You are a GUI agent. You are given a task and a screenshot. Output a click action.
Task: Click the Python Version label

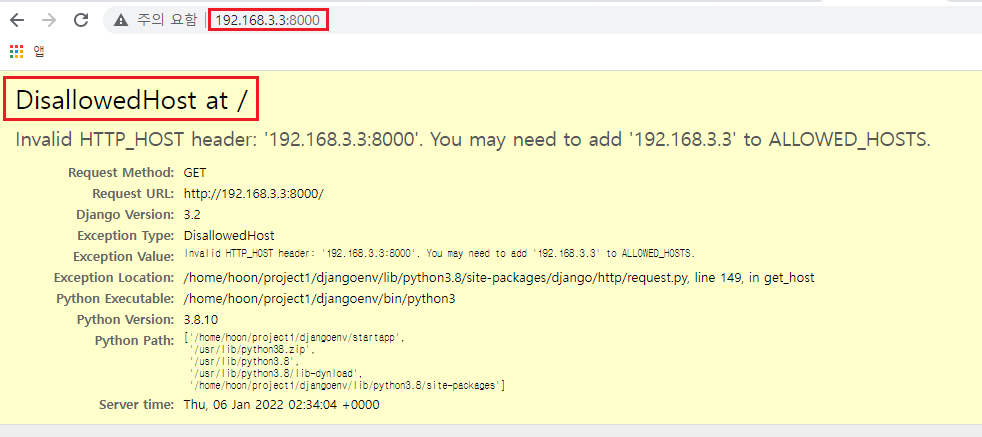click(125, 320)
